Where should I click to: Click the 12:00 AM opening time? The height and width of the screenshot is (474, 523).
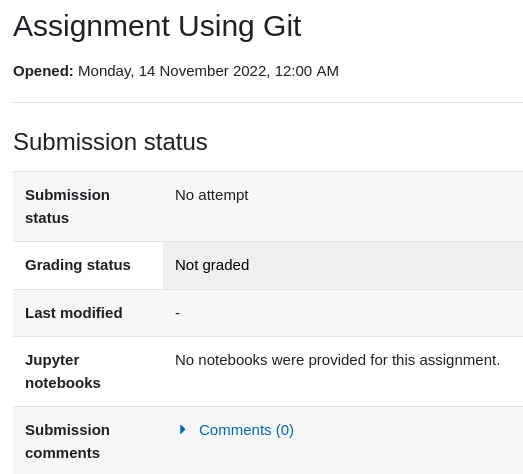coord(307,71)
